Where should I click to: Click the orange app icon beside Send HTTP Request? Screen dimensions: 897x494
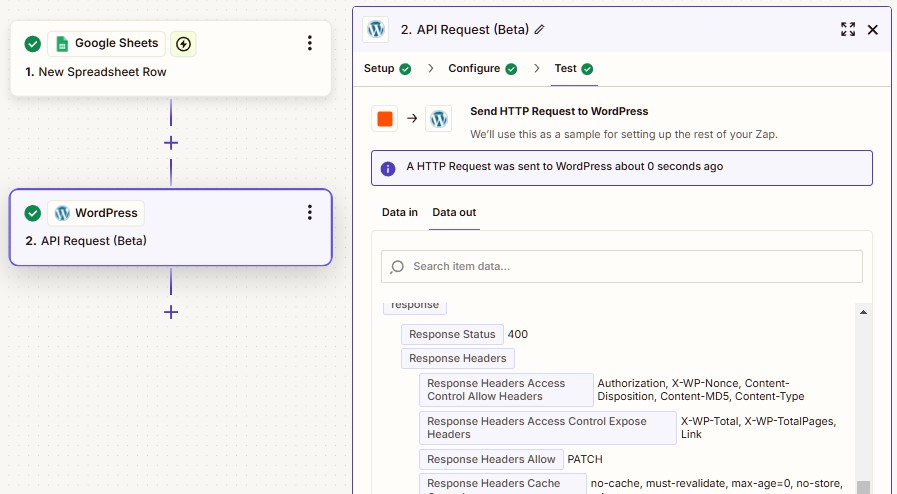[385, 118]
